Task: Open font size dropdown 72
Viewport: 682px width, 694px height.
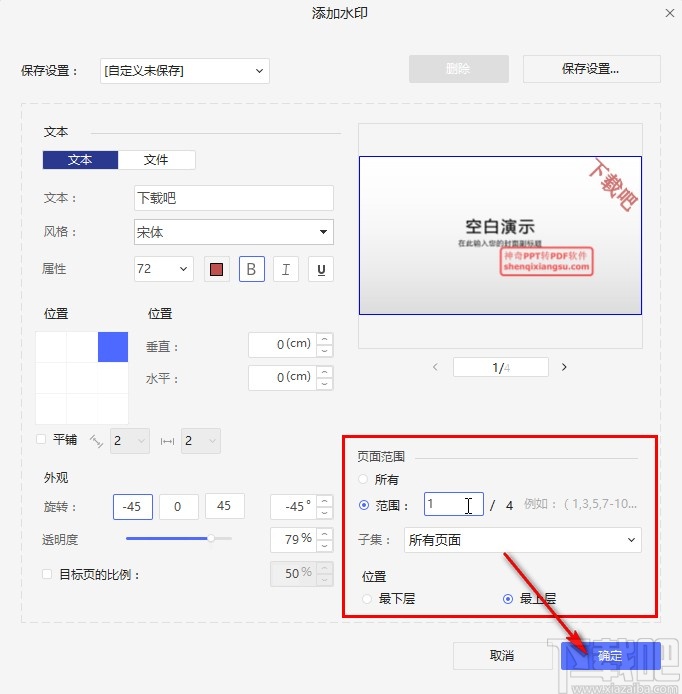Action: 164,269
